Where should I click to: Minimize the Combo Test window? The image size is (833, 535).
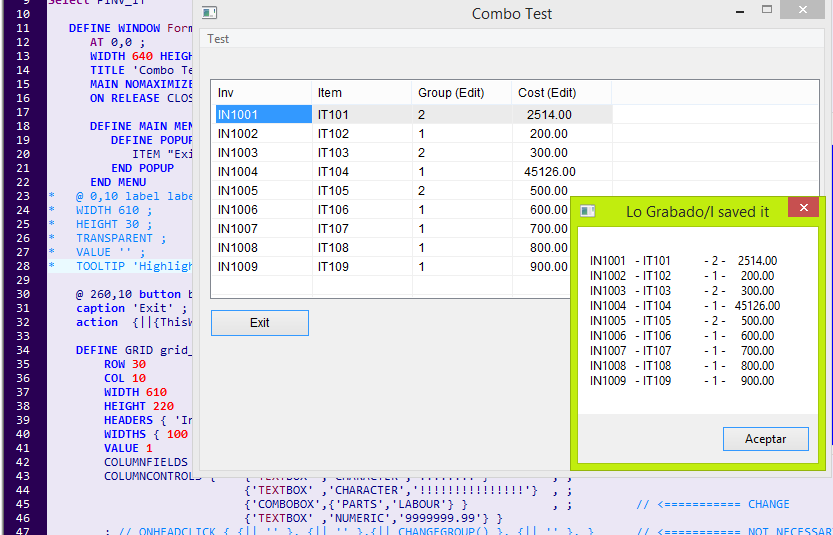tap(739, 11)
